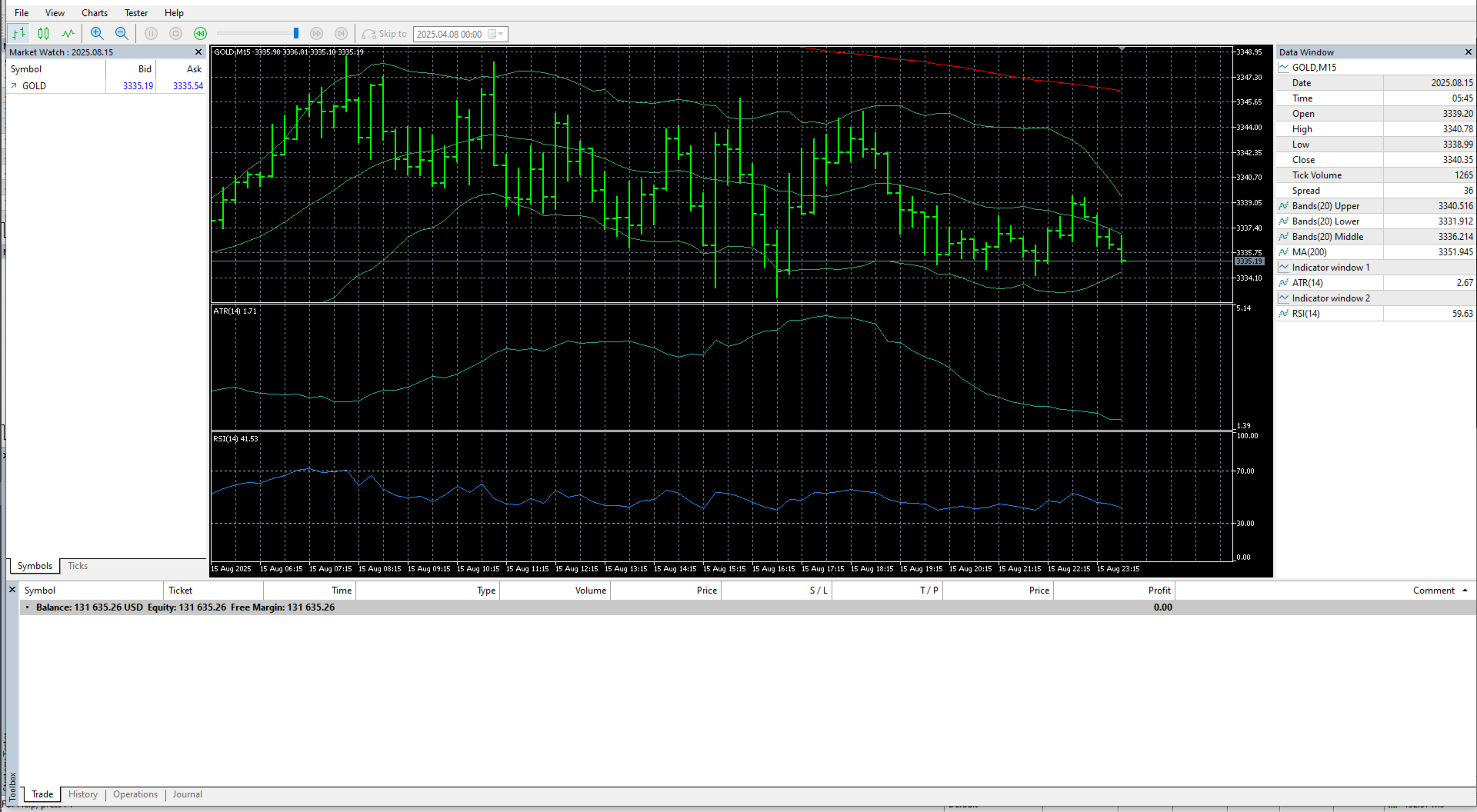The image size is (1477, 812).
Task: Click the zoom out magnifier icon
Action: (122, 34)
